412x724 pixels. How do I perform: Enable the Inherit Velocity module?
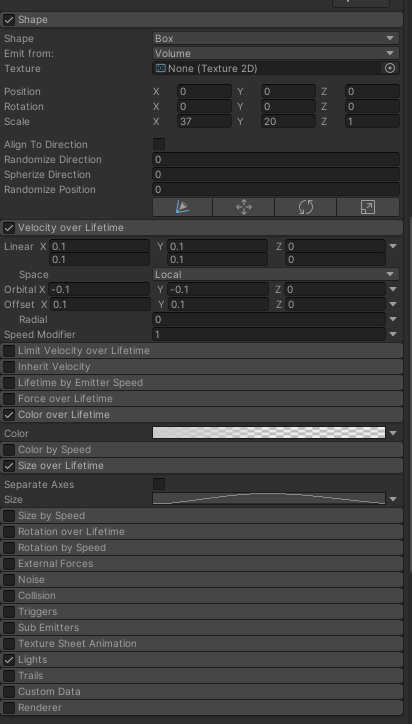(9, 367)
